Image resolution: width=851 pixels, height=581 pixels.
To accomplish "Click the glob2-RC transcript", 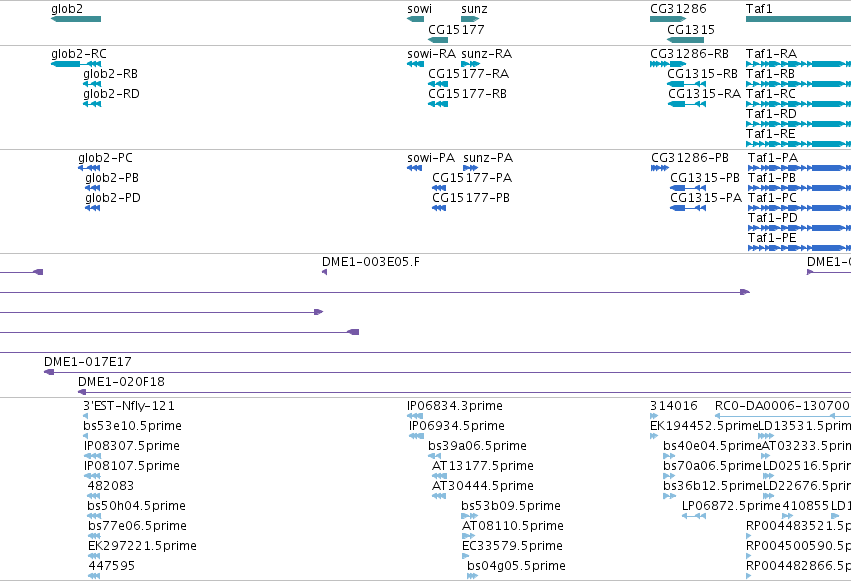I will click(x=79, y=54).
